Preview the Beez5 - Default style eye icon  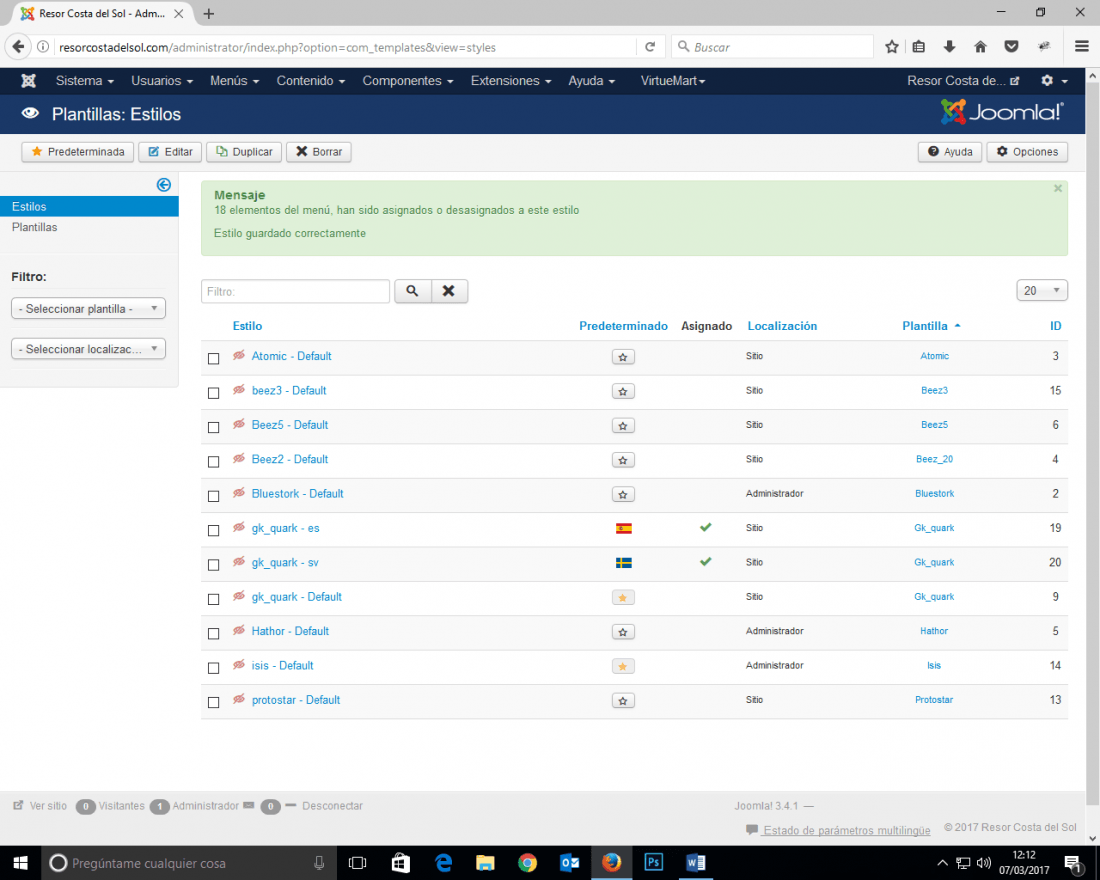239,424
